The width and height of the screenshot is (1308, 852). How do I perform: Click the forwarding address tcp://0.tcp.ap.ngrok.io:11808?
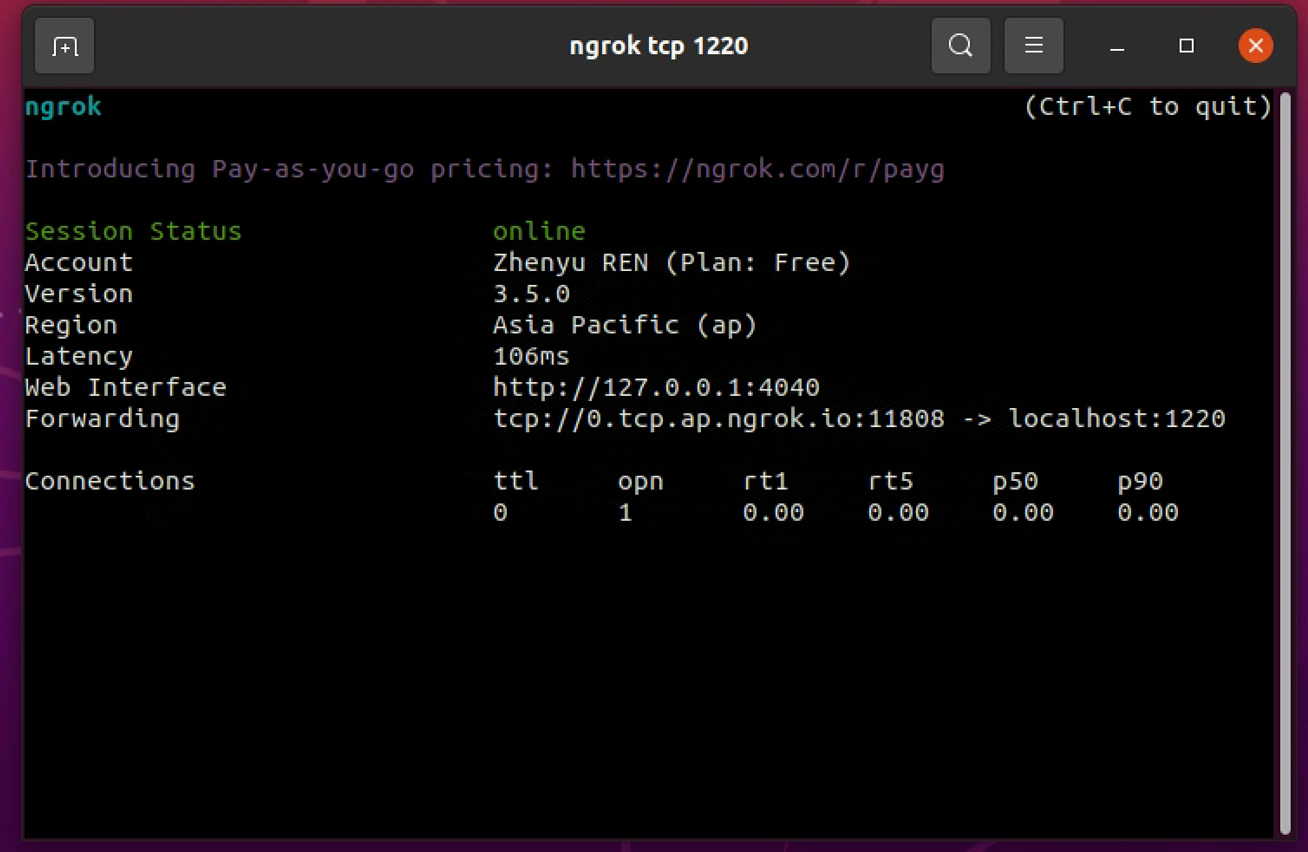click(719, 419)
